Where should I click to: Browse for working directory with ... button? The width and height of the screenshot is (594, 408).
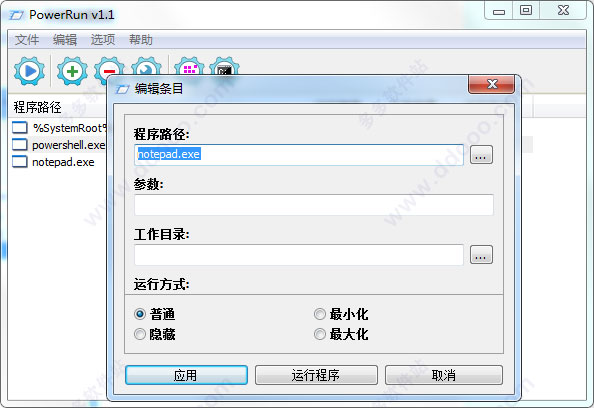(x=481, y=255)
